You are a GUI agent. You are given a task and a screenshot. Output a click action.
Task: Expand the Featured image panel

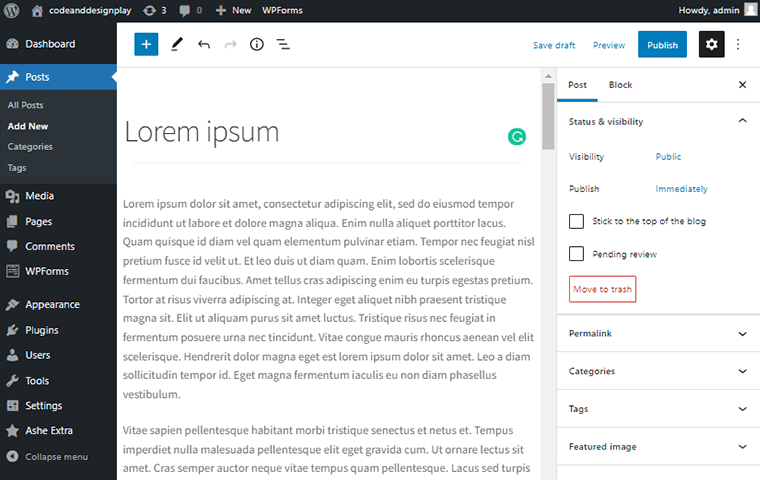tap(658, 447)
